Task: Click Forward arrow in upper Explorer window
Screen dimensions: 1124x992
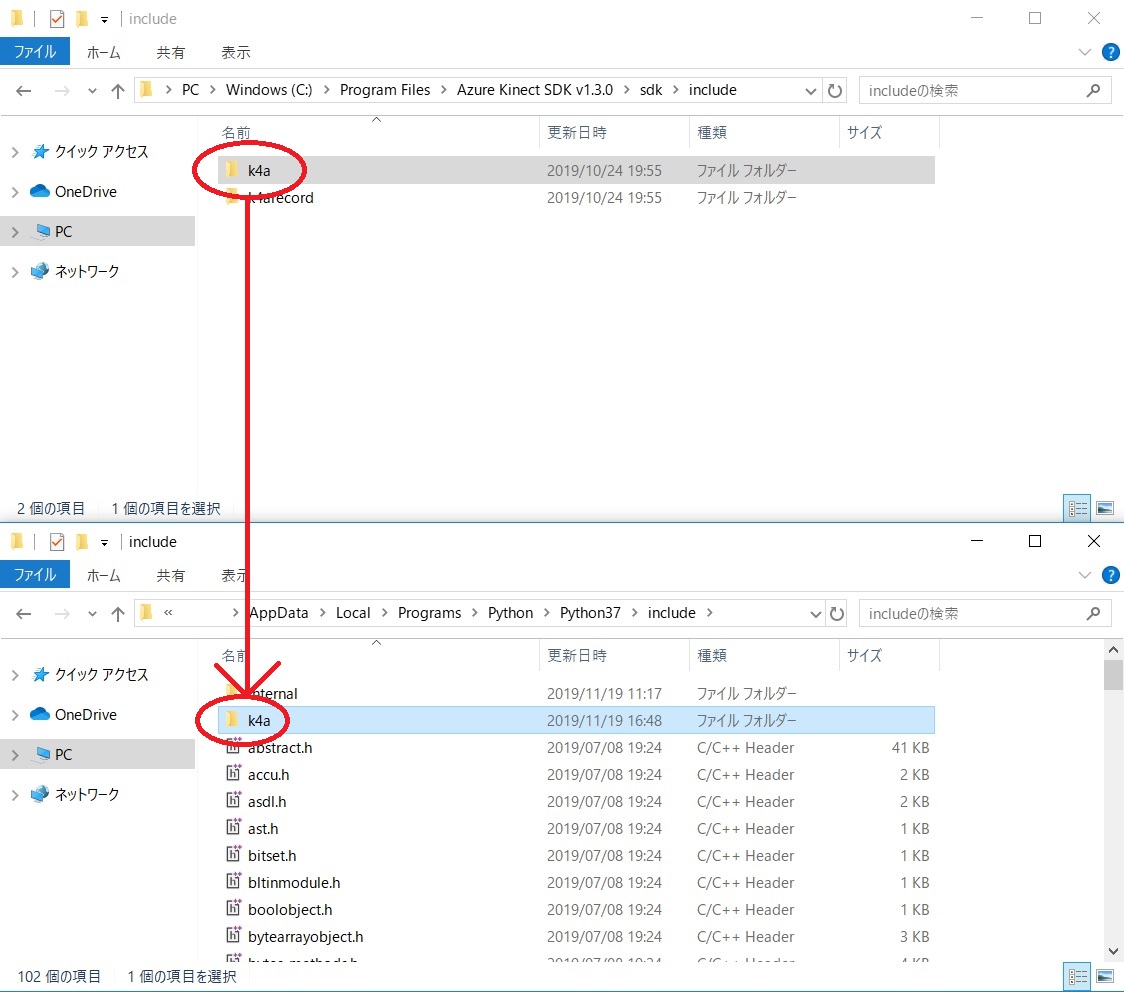Action: 62,90
